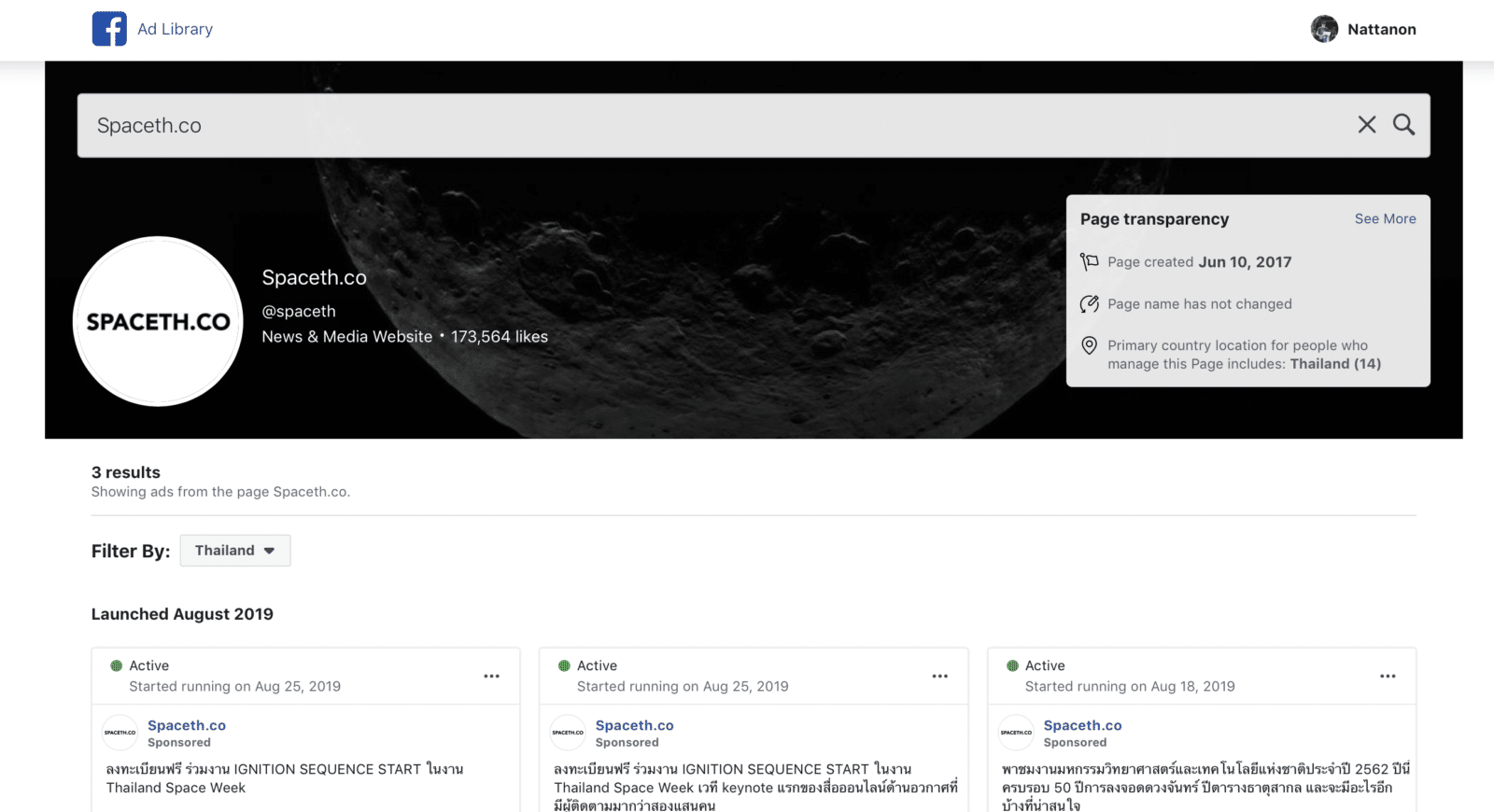Click Nattanon's profile avatar
Screen dimensions: 1494x812
tap(1324, 29)
